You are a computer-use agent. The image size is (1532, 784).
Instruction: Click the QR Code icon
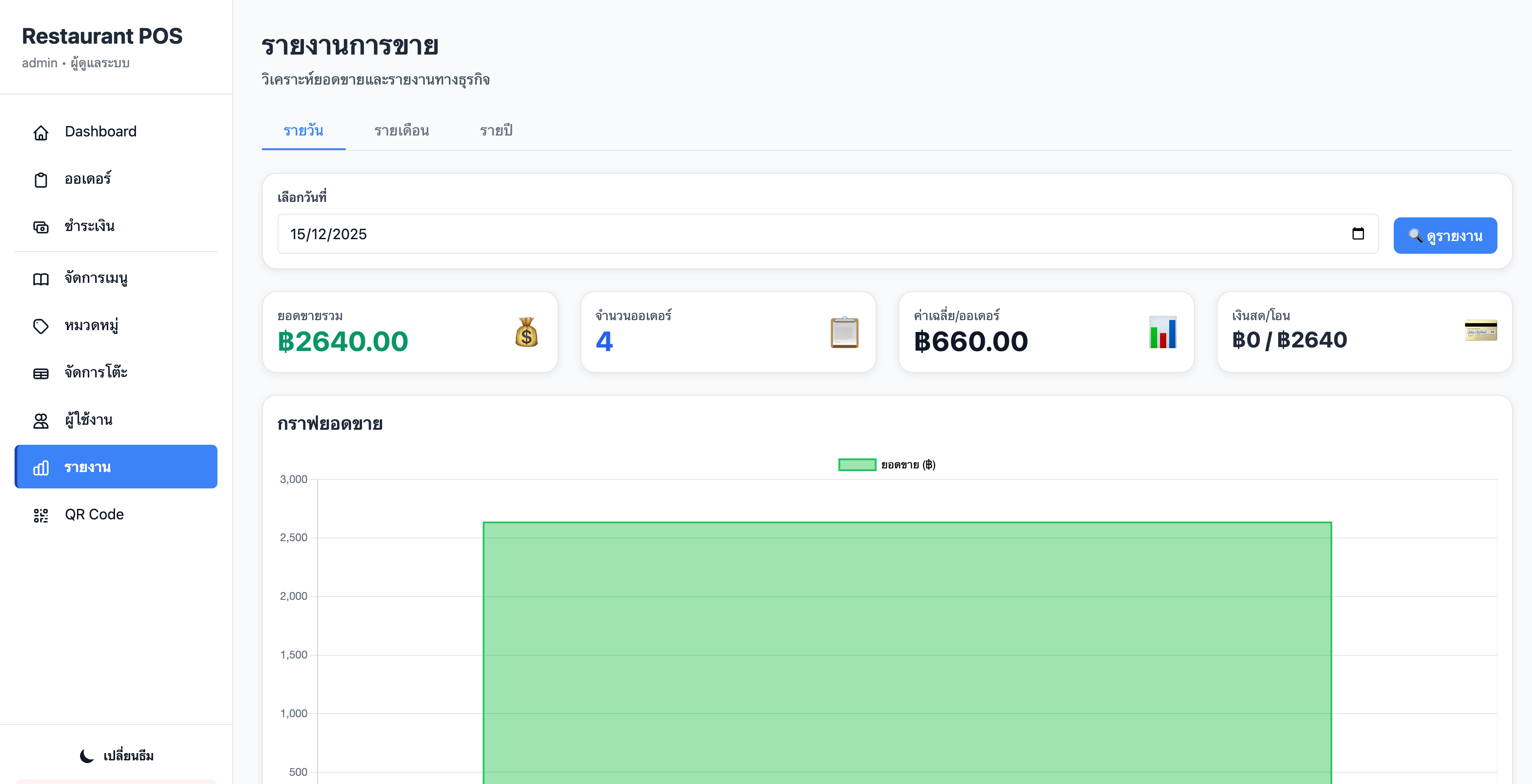[40, 515]
